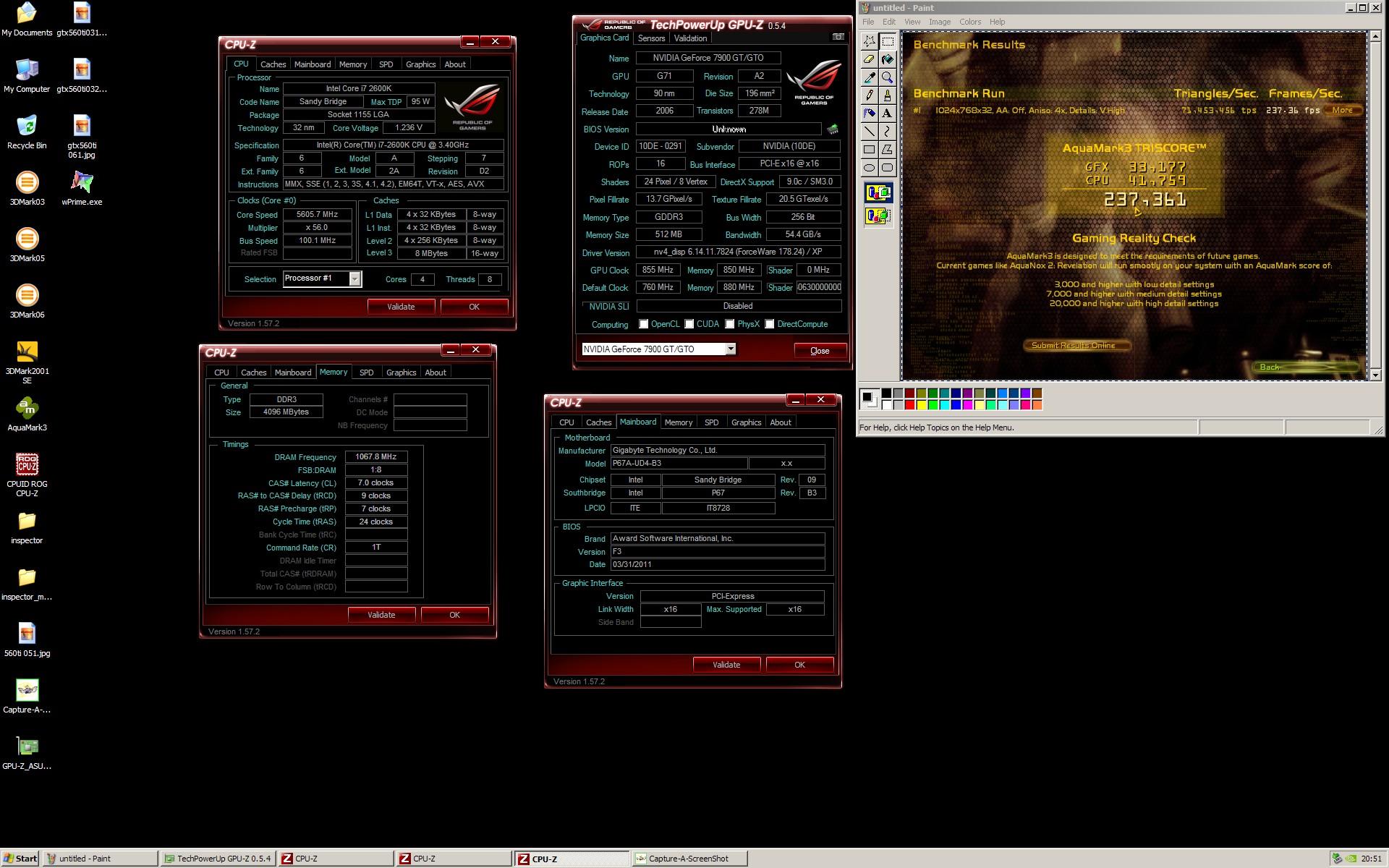1389x868 pixels.
Task: Switch to untitled - Paint taskbar button
Action: pos(99,859)
